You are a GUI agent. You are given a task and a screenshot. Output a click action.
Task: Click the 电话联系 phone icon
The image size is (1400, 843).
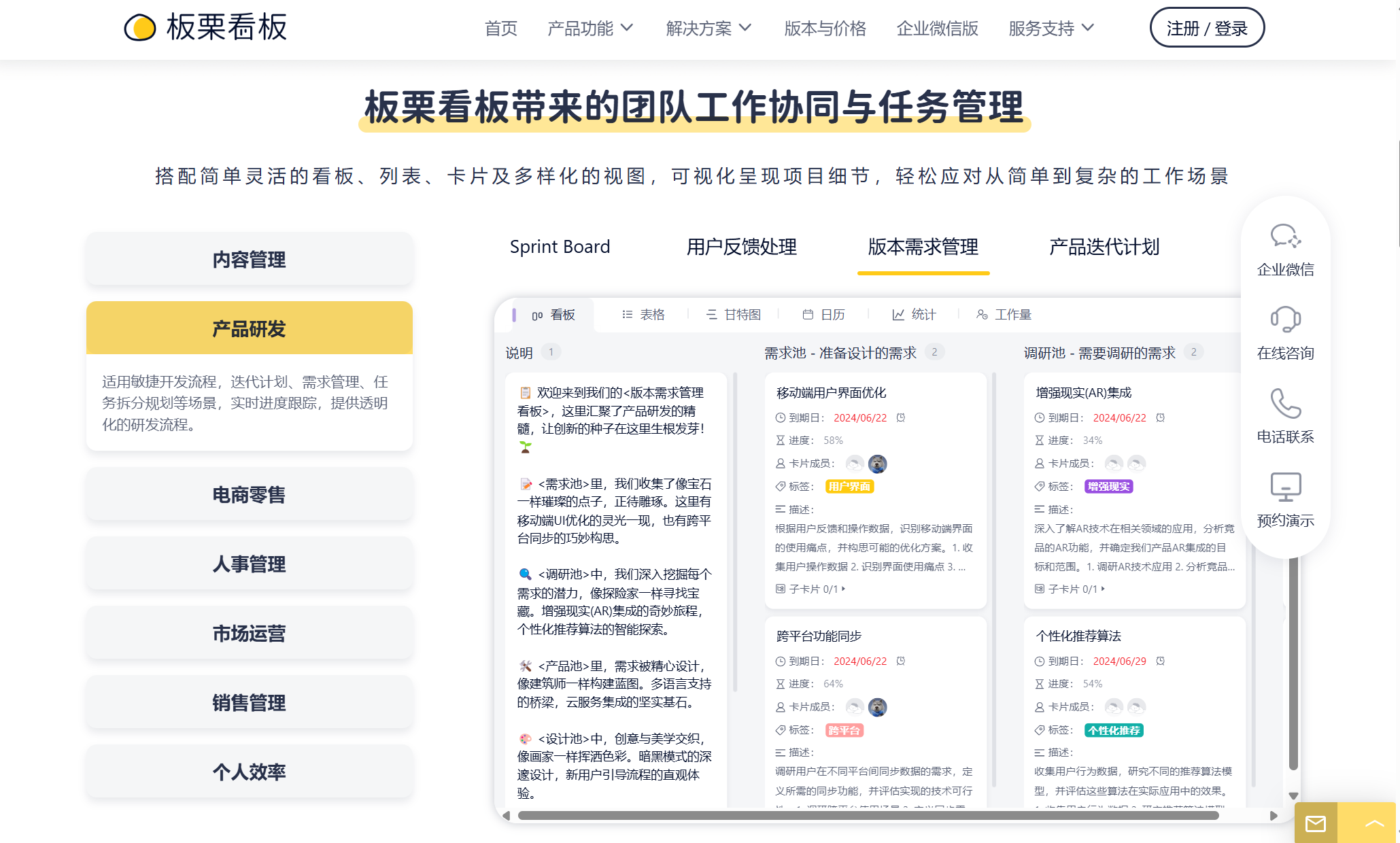pyautogui.click(x=1285, y=403)
